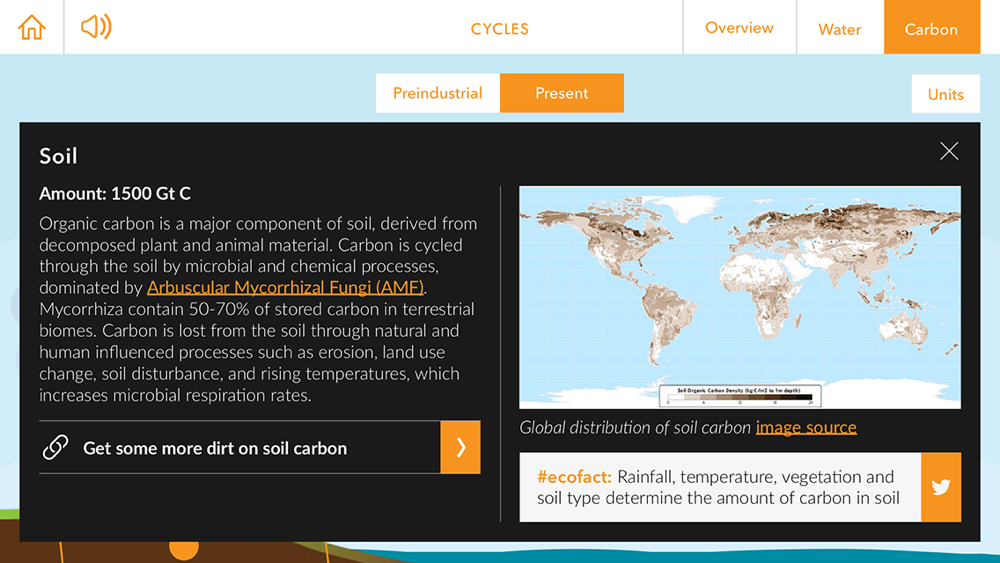This screenshot has width=1000, height=563.
Task: Open the orange chevron arrow button
Action: click(460, 447)
